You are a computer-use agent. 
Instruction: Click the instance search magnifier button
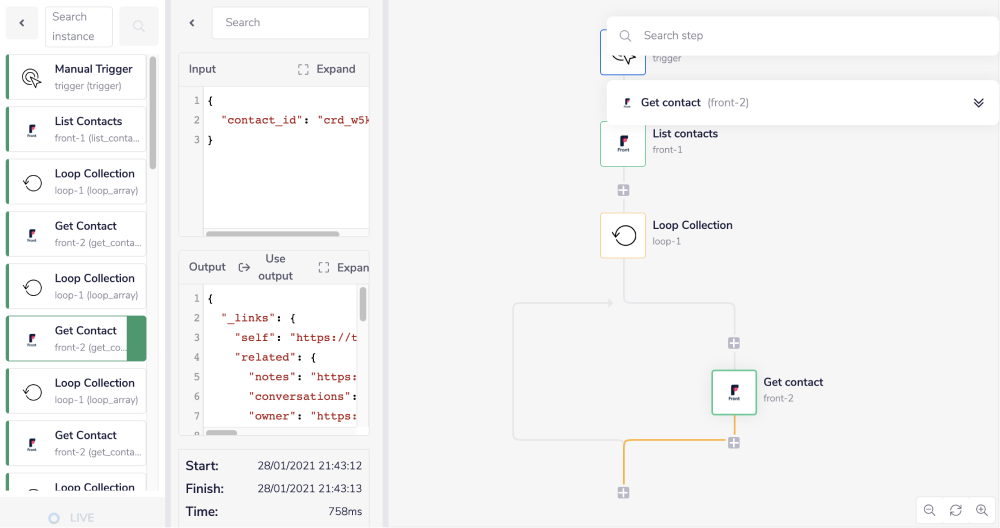pyautogui.click(x=138, y=26)
